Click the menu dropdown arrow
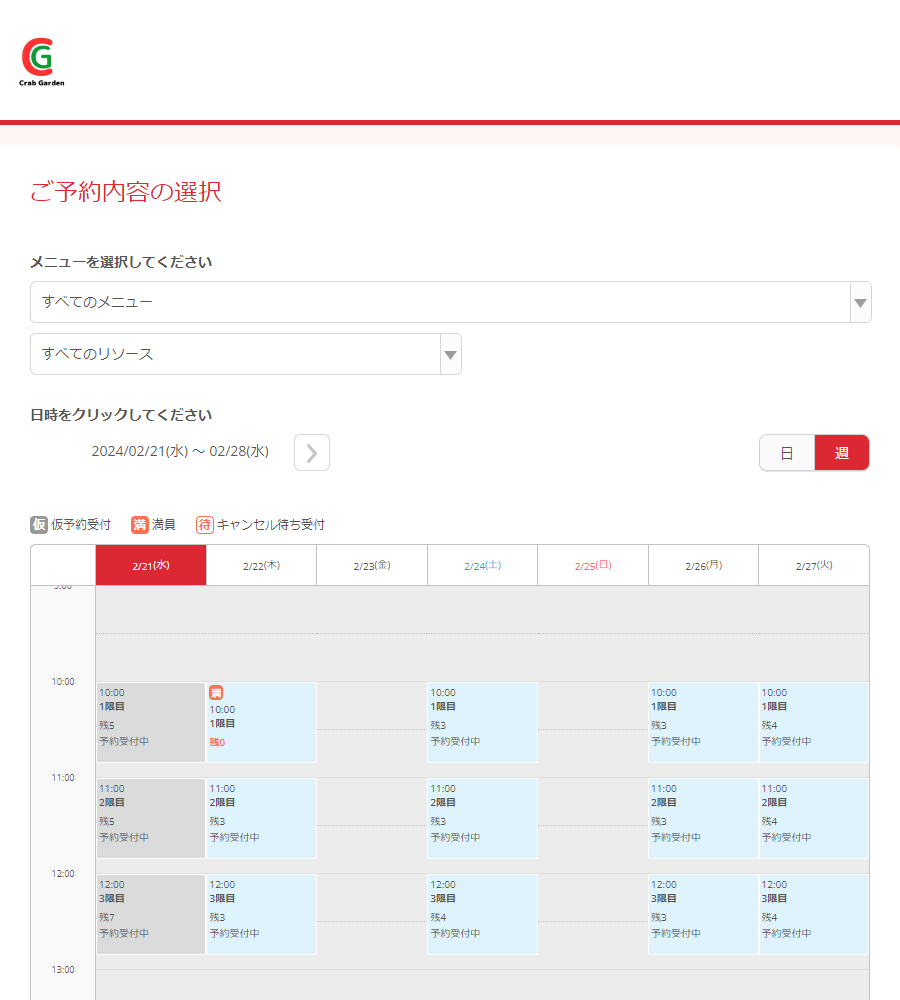 pos(860,302)
